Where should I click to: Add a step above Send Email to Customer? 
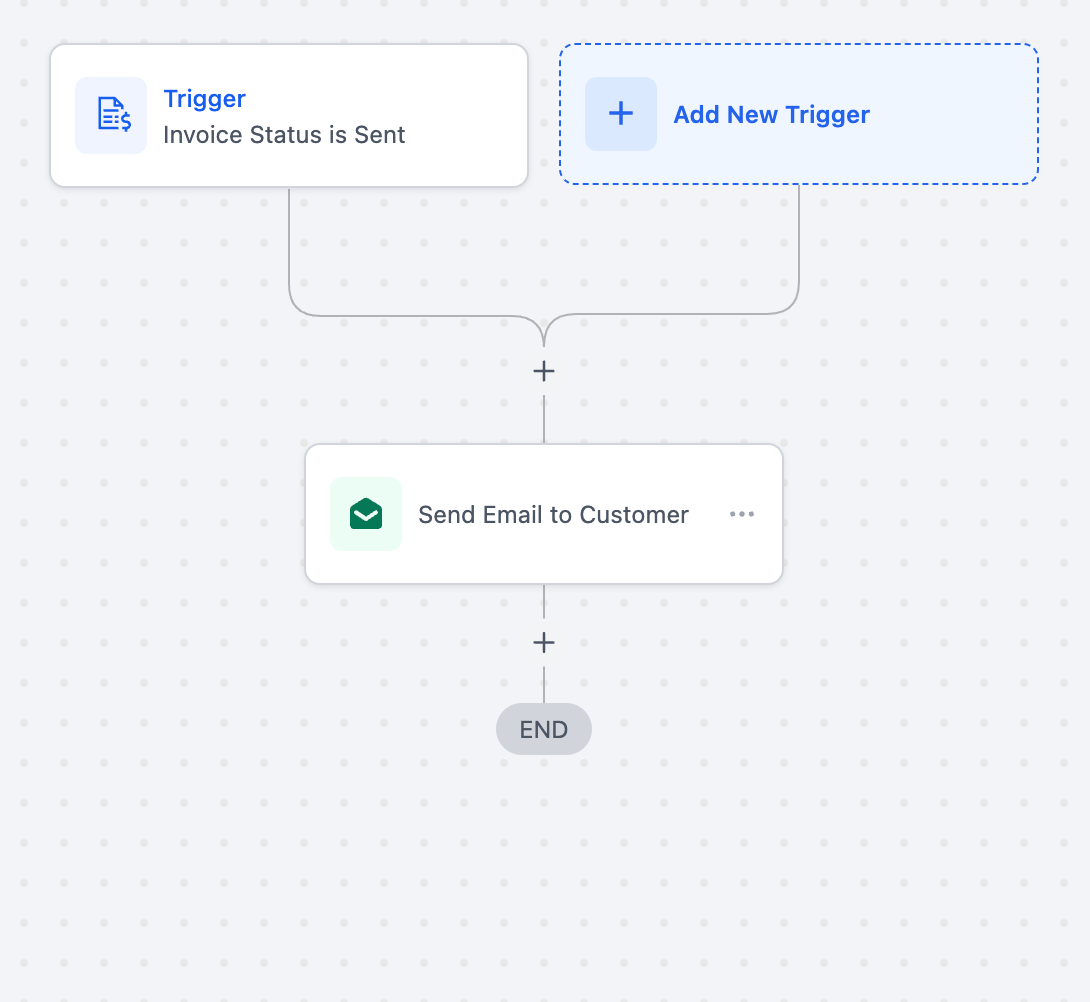(x=544, y=372)
